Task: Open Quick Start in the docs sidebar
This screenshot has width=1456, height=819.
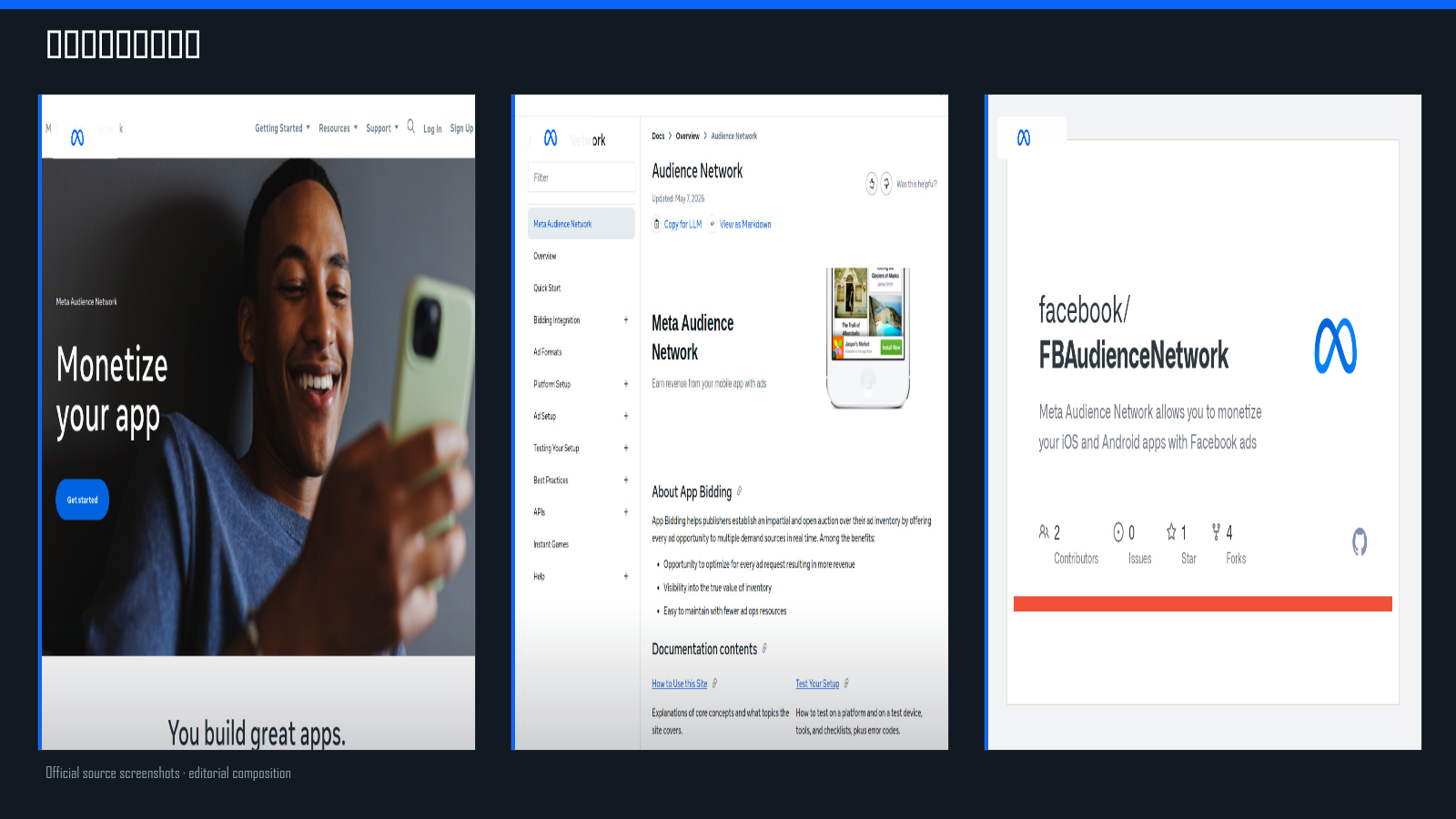Action: 547,288
